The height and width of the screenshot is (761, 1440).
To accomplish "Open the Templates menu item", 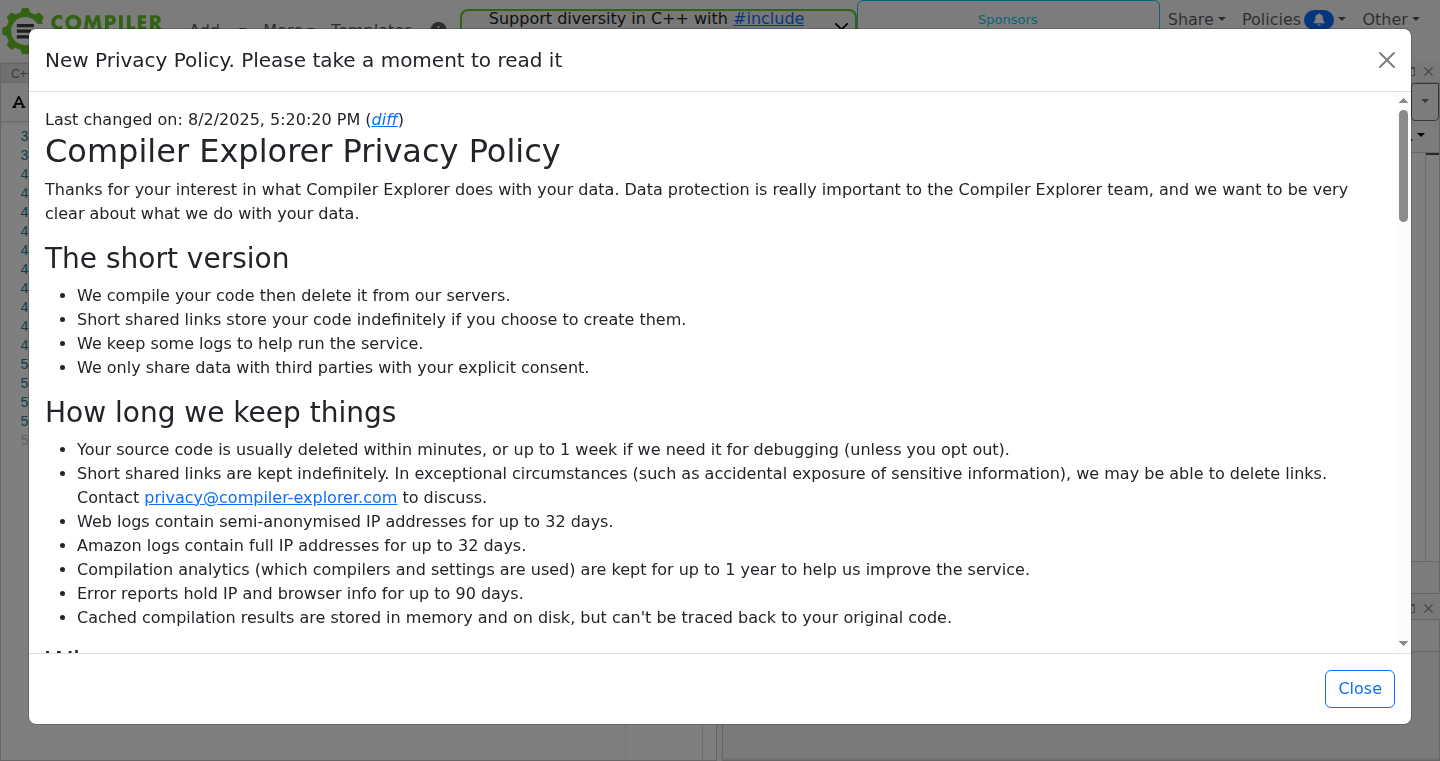I will tap(371, 25).
